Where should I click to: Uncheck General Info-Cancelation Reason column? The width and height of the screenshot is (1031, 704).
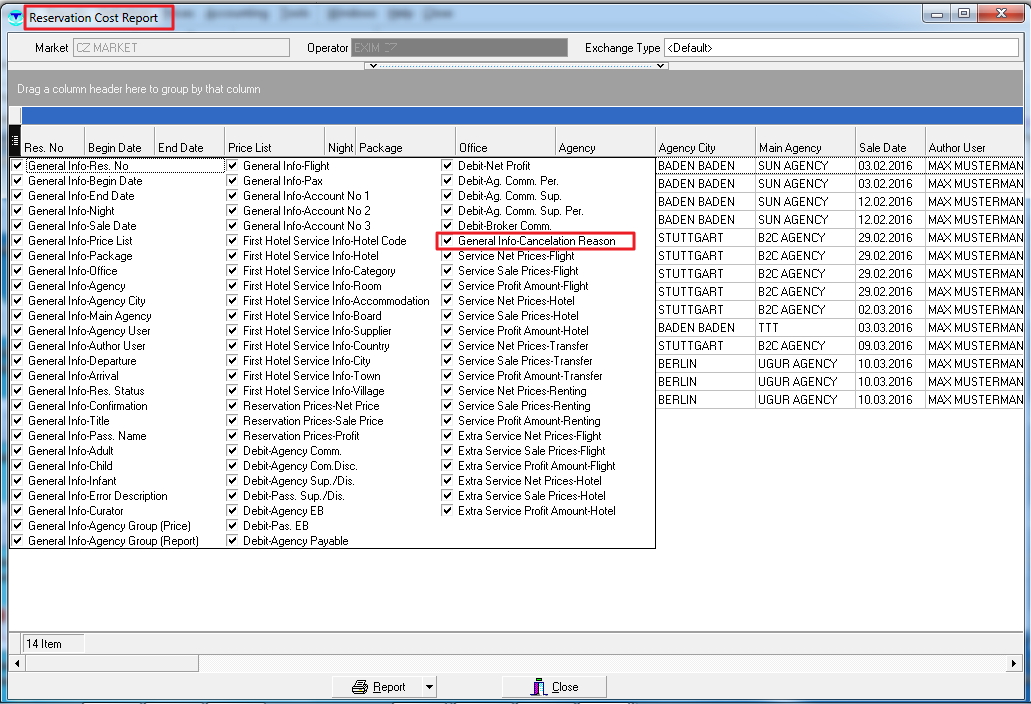[448, 241]
